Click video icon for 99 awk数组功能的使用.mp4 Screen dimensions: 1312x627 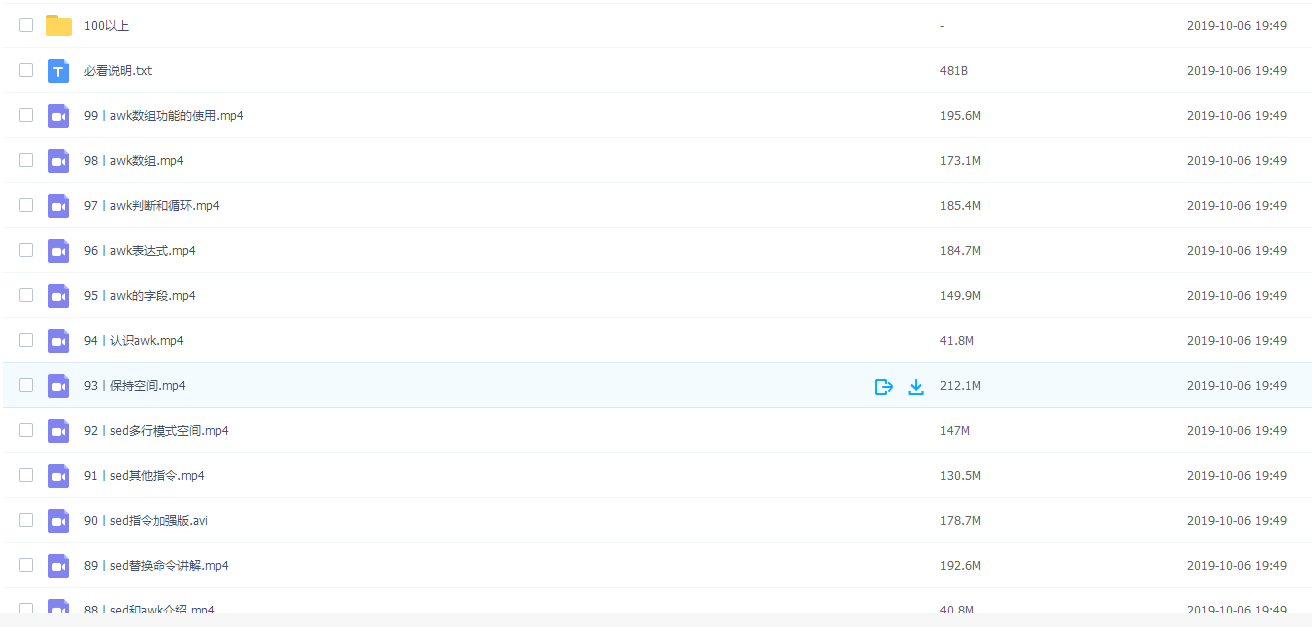[59, 116]
